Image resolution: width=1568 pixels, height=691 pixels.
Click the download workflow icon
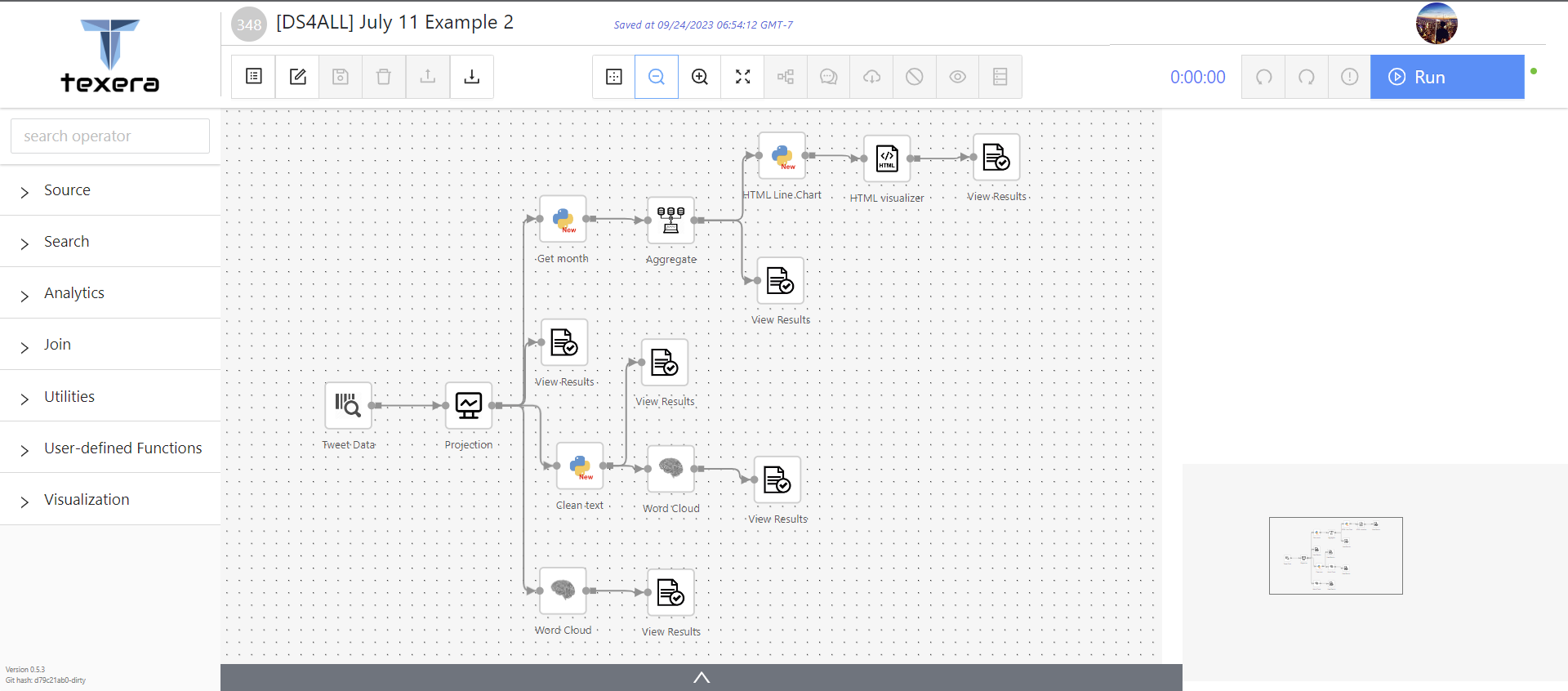point(471,77)
